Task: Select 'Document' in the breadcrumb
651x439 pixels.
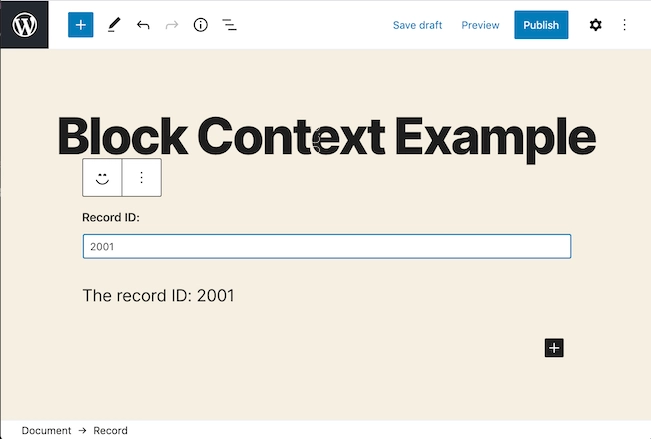Action: 46,430
